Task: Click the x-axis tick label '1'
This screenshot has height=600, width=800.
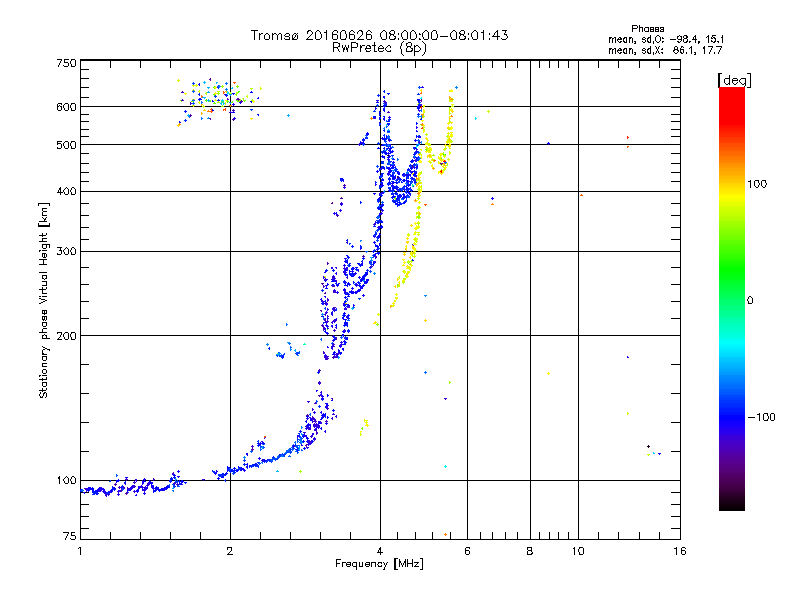Action: click(x=80, y=551)
